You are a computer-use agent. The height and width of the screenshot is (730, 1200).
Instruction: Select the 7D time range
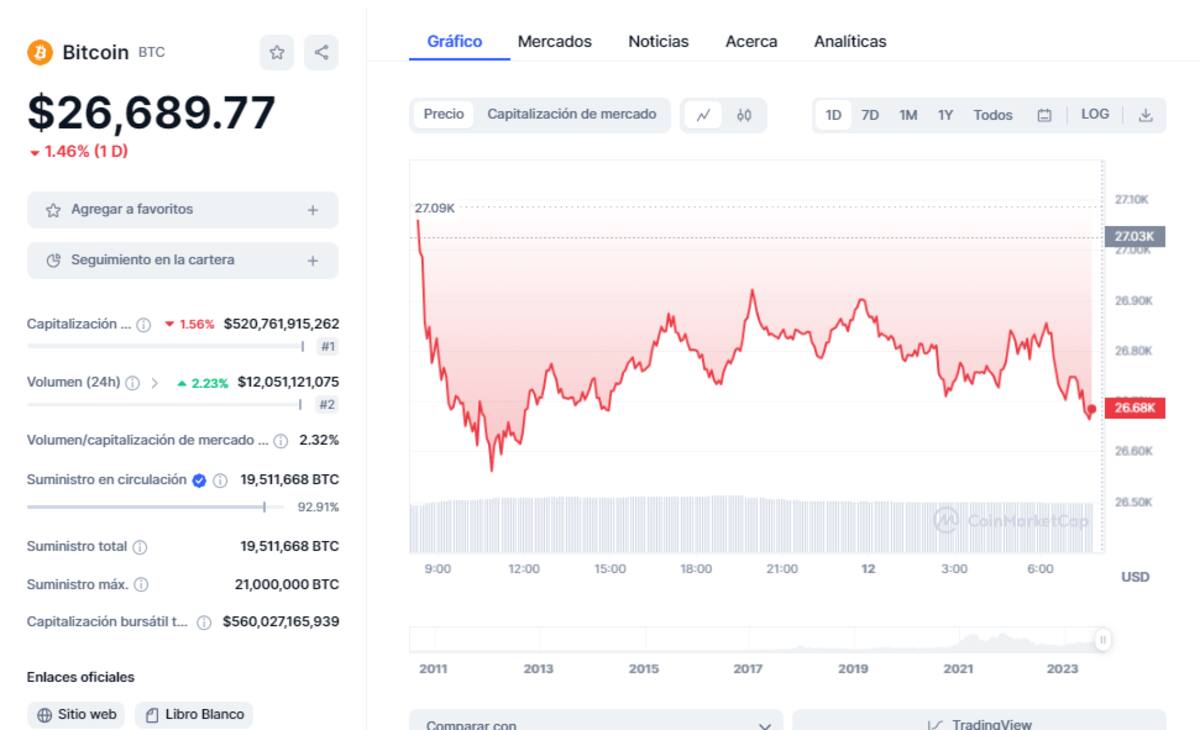tap(870, 115)
